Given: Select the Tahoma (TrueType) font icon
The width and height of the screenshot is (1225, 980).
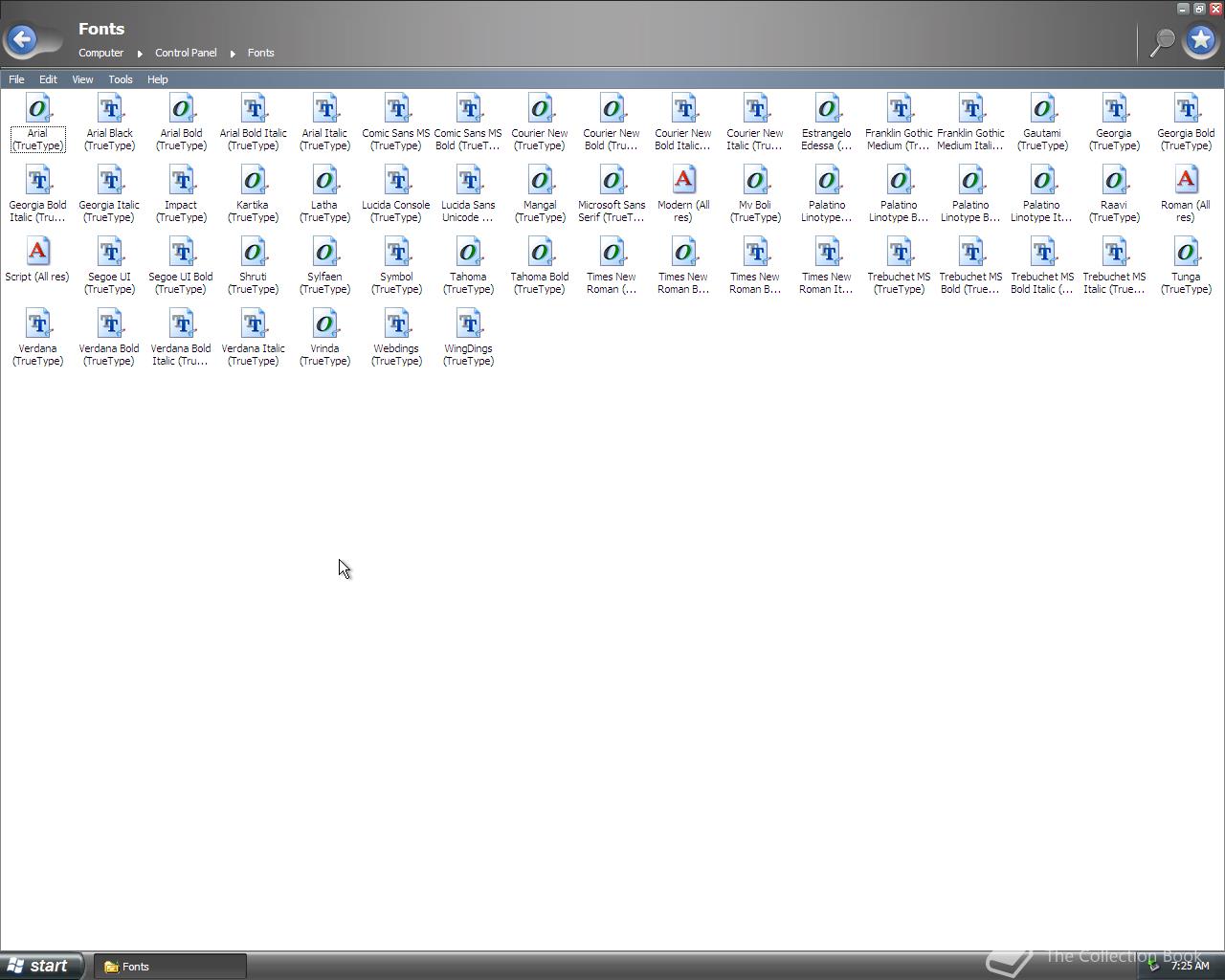Looking at the screenshot, I should [x=469, y=252].
